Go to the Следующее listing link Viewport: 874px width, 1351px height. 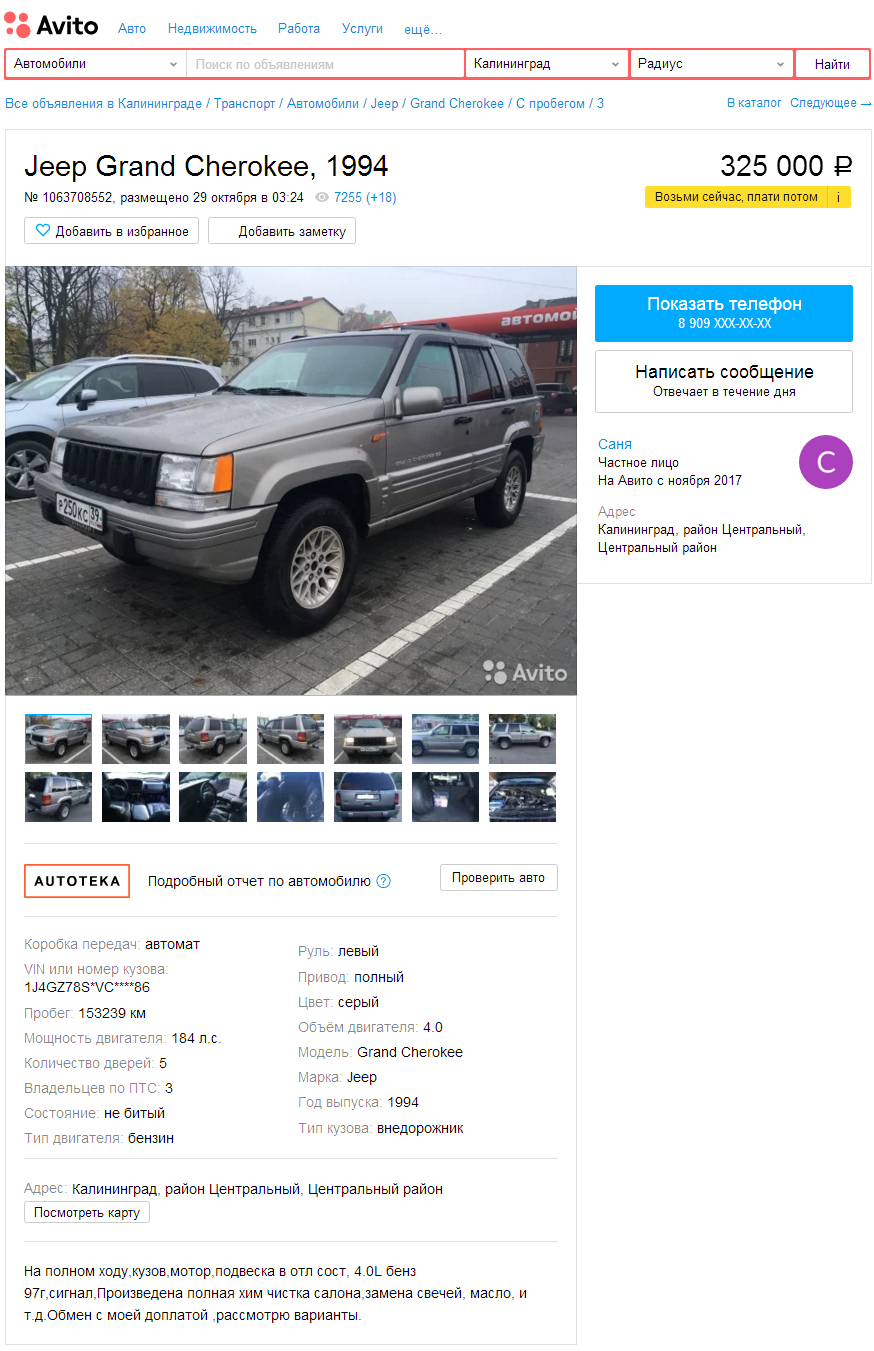(830, 103)
